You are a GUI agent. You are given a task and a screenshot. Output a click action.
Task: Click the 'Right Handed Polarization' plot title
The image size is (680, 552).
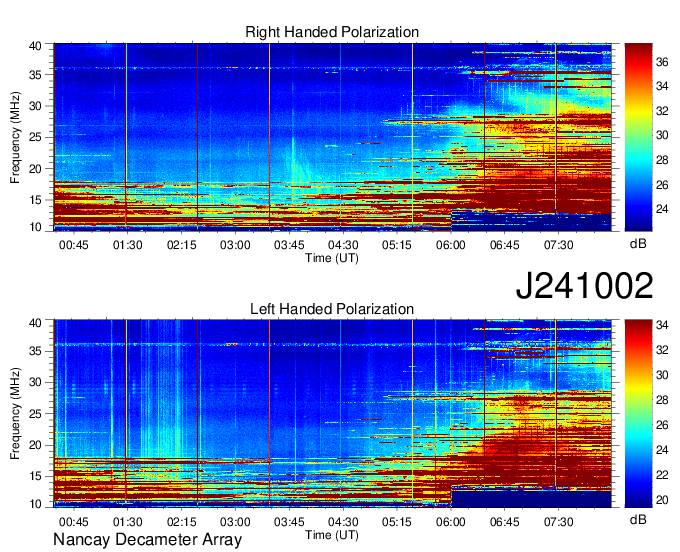point(332,32)
